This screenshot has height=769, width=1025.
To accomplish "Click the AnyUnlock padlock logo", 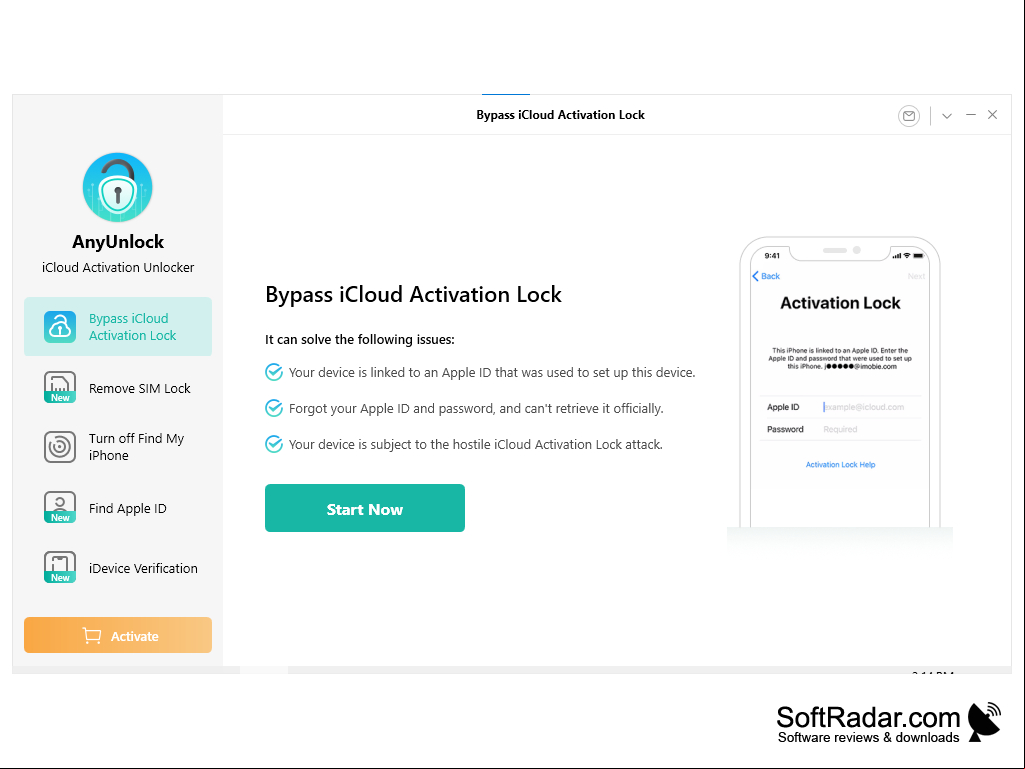I will [x=118, y=188].
